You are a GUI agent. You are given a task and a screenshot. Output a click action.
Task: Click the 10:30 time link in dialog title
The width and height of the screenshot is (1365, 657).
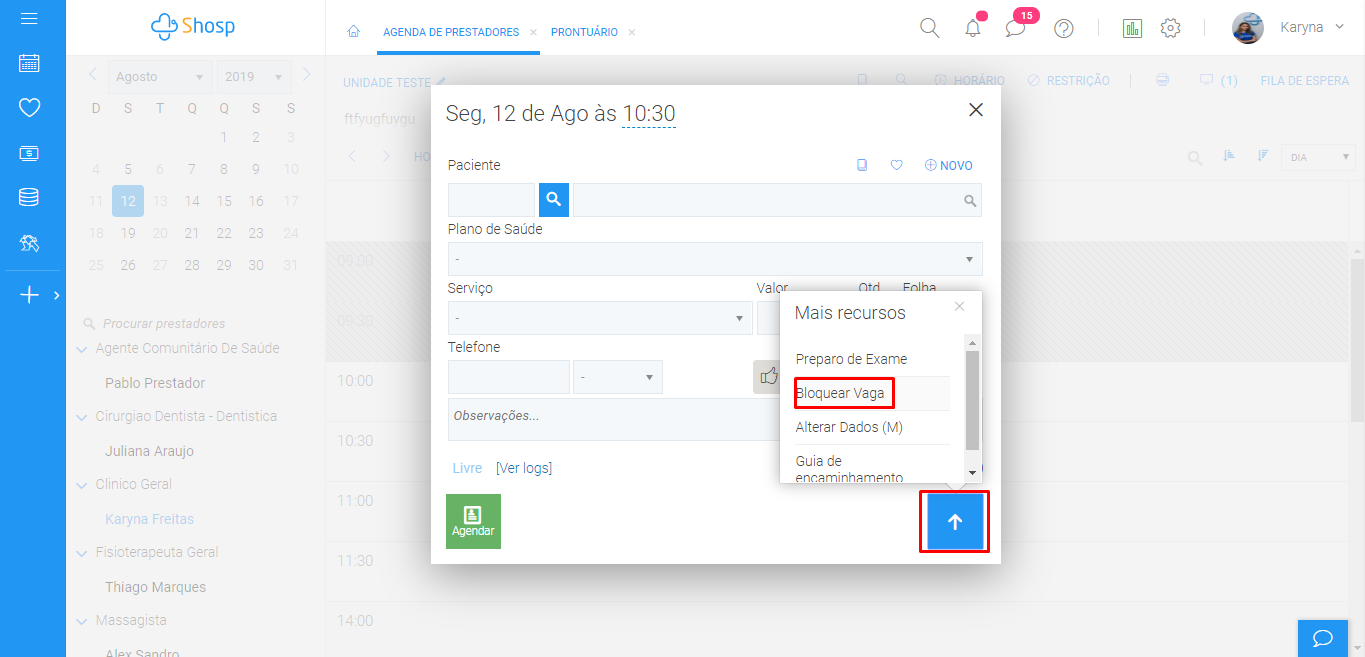(x=649, y=114)
